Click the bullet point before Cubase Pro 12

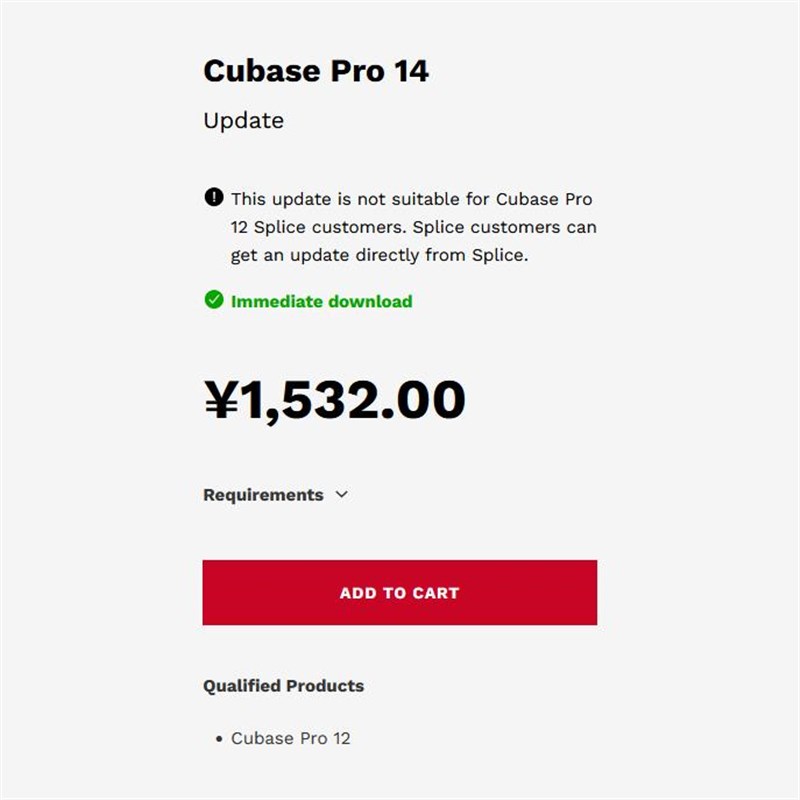pos(219,739)
